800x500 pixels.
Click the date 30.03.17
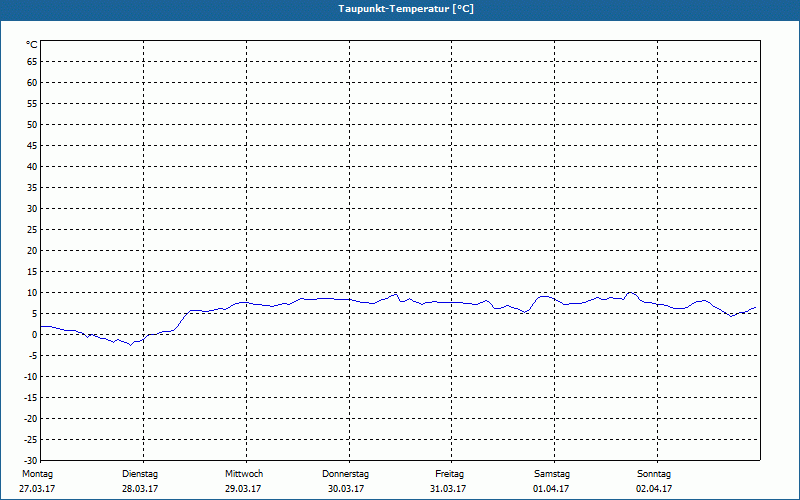pyautogui.click(x=346, y=489)
